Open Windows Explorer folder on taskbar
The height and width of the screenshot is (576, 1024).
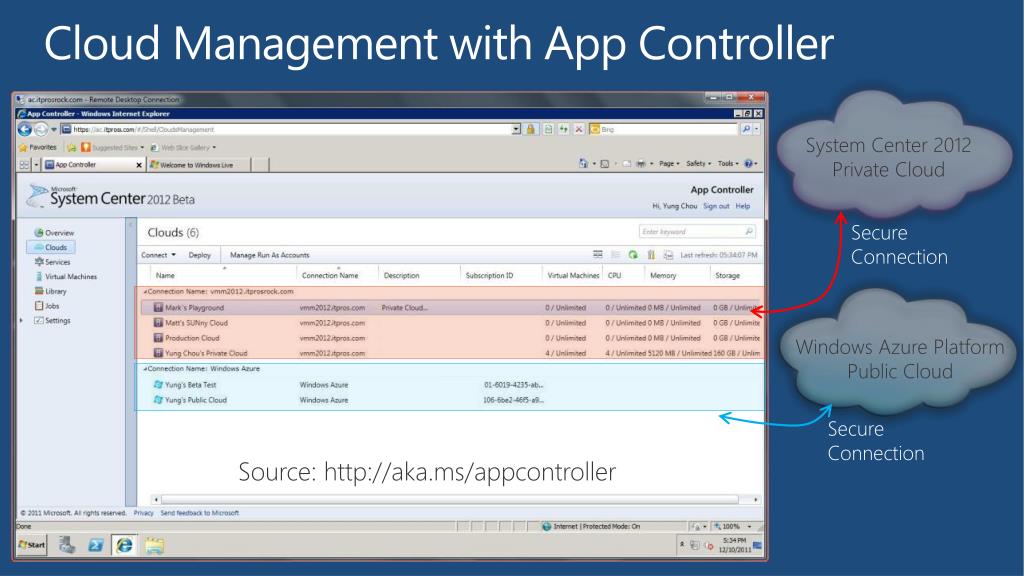pos(154,545)
